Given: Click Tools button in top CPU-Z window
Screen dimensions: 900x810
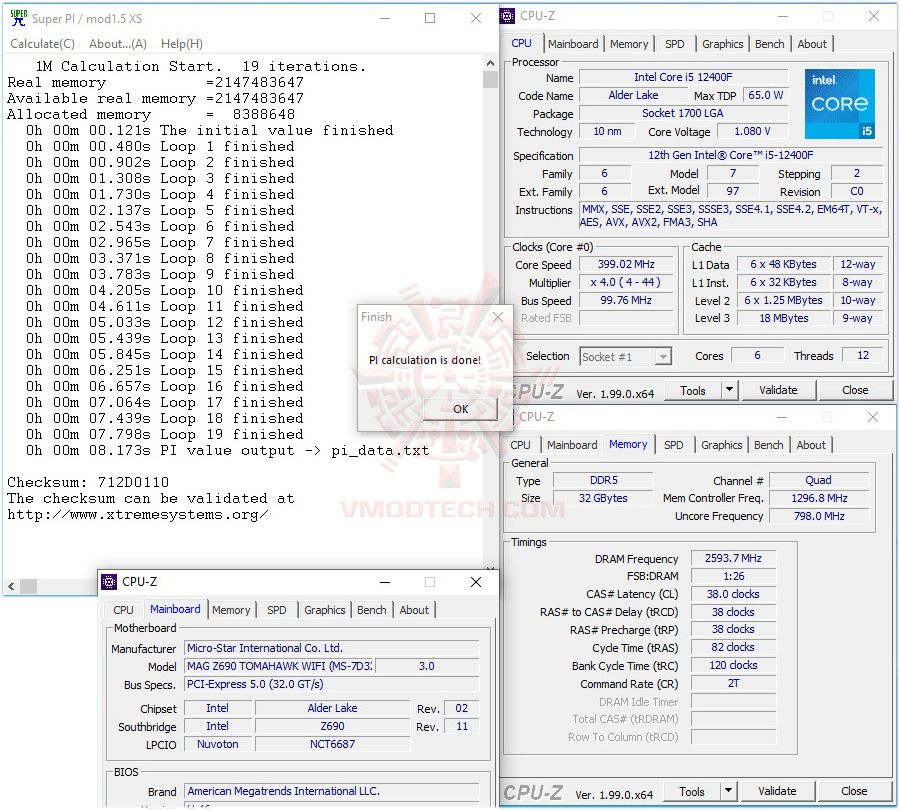Looking at the screenshot, I should [x=692, y=390].
